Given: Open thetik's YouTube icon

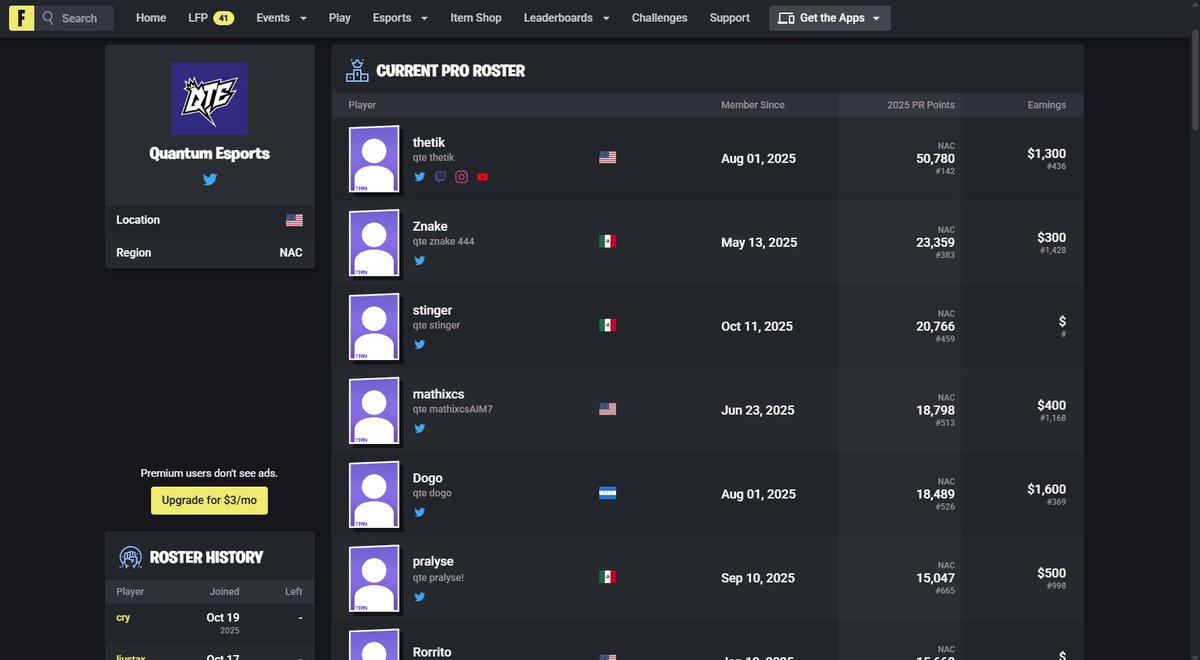Looking at the screenshot, I should coord(482,177).
